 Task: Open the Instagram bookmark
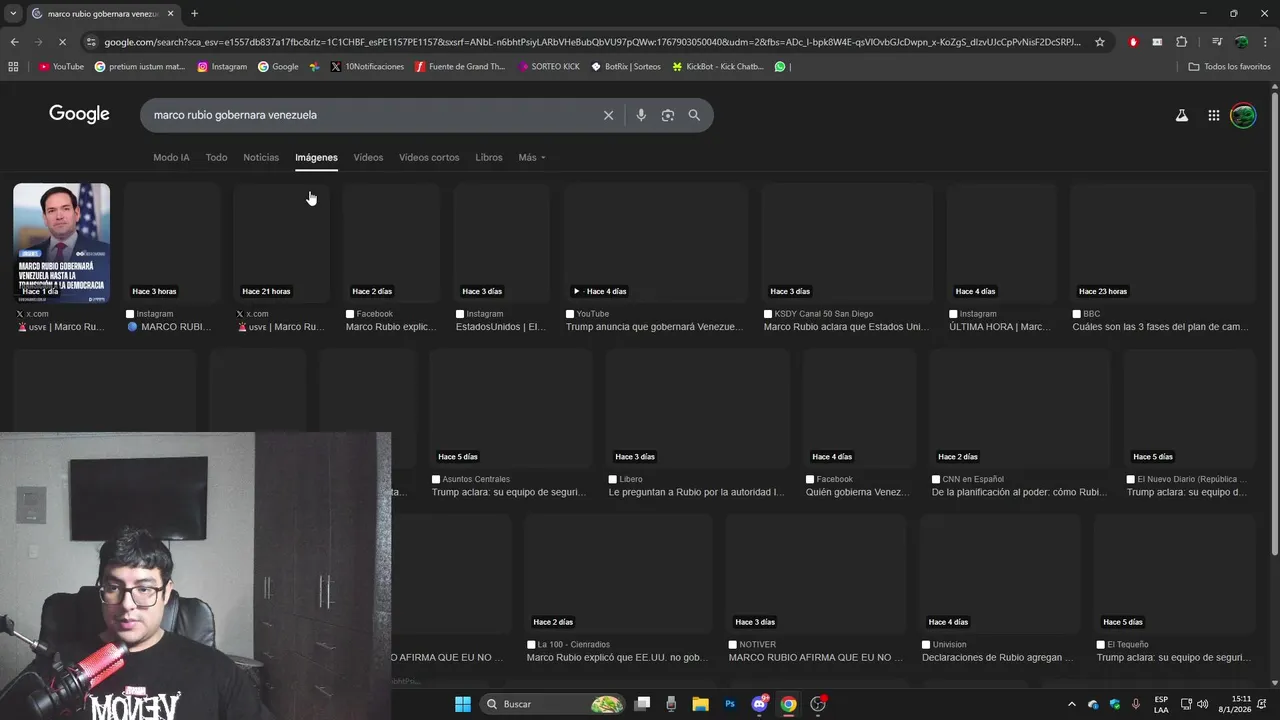pos(222,67)
